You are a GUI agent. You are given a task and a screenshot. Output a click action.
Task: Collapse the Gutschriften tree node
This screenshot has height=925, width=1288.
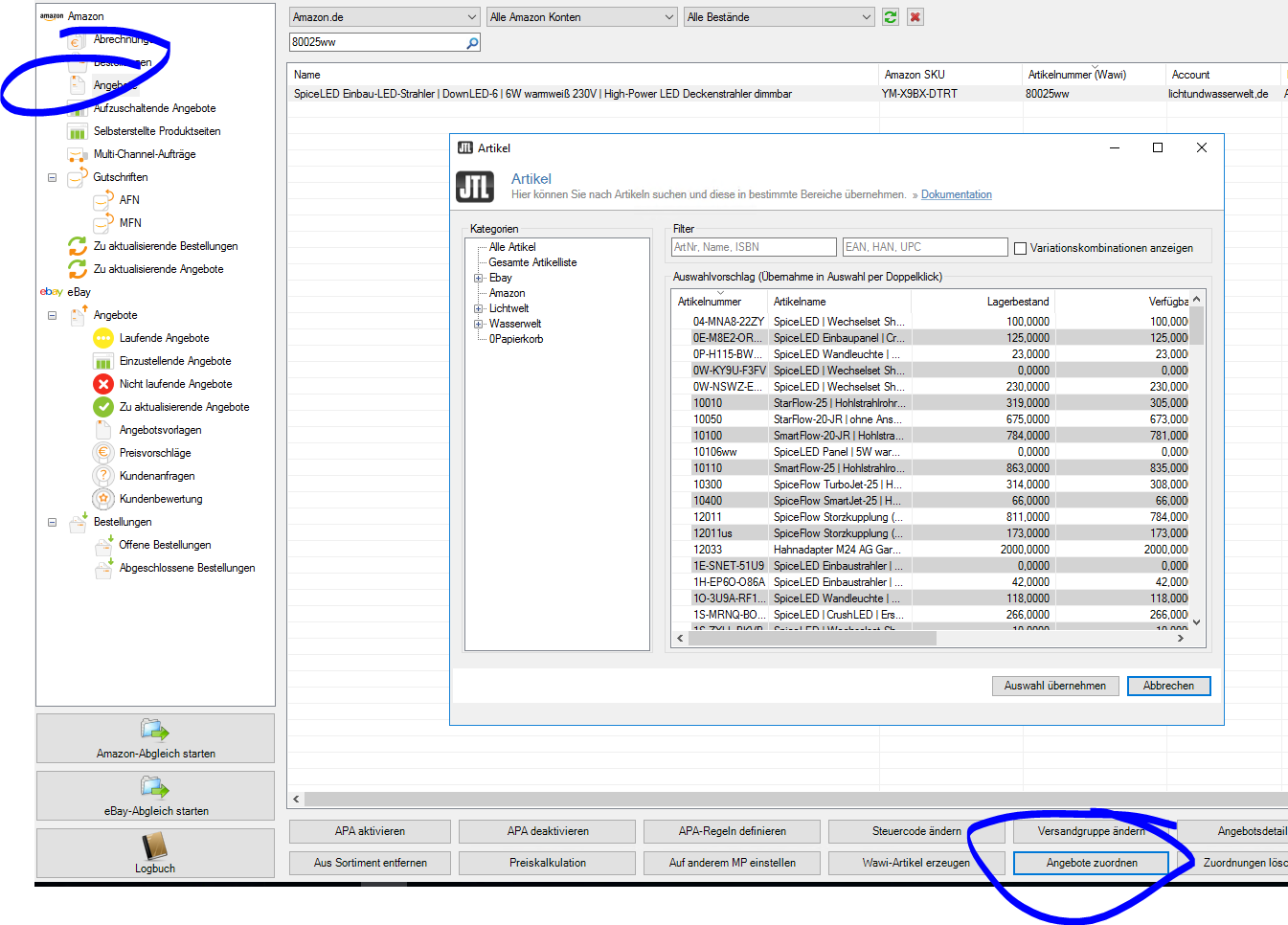[52, 177]
